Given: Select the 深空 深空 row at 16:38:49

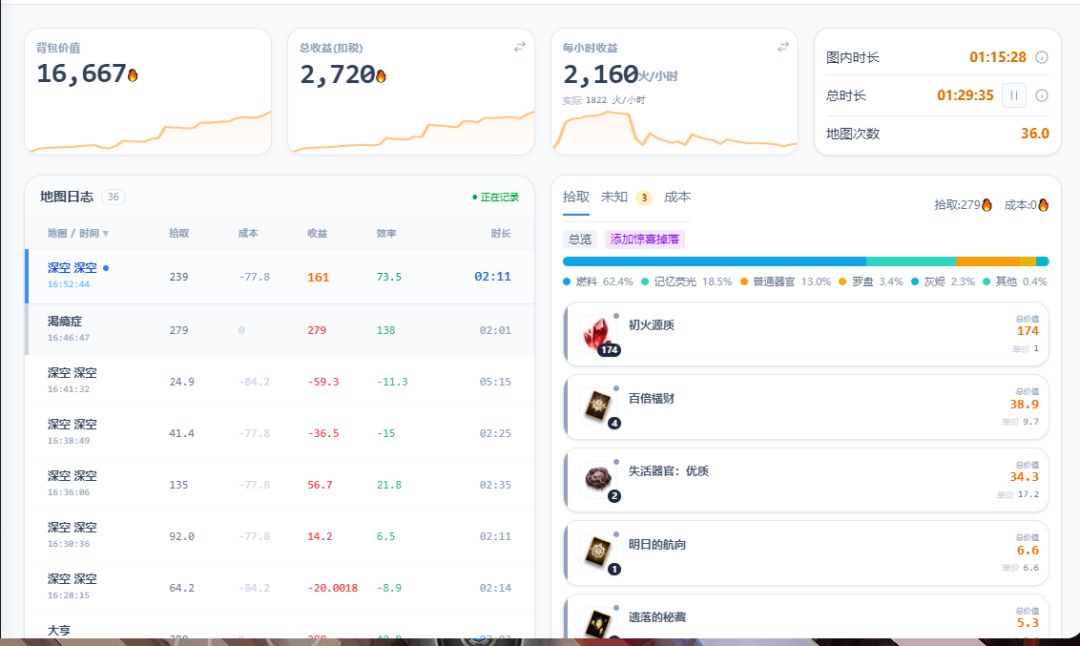Looking at the screenshot, I should pyautogui.click(x=280, y=433).
